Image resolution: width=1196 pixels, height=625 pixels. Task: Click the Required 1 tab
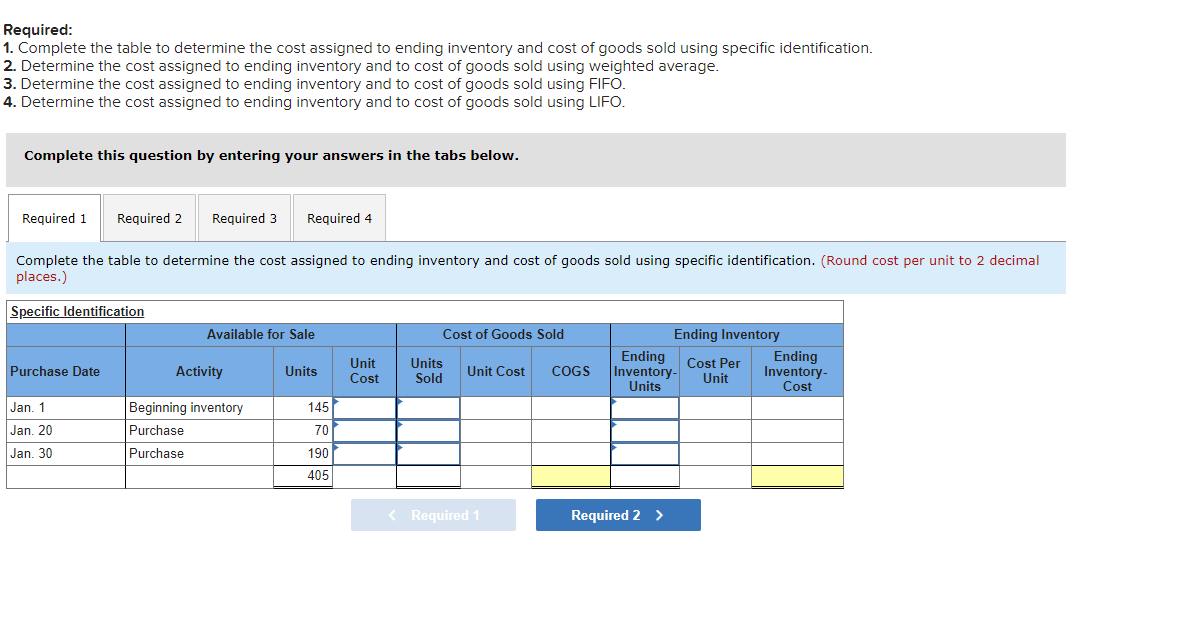[53, 218]
